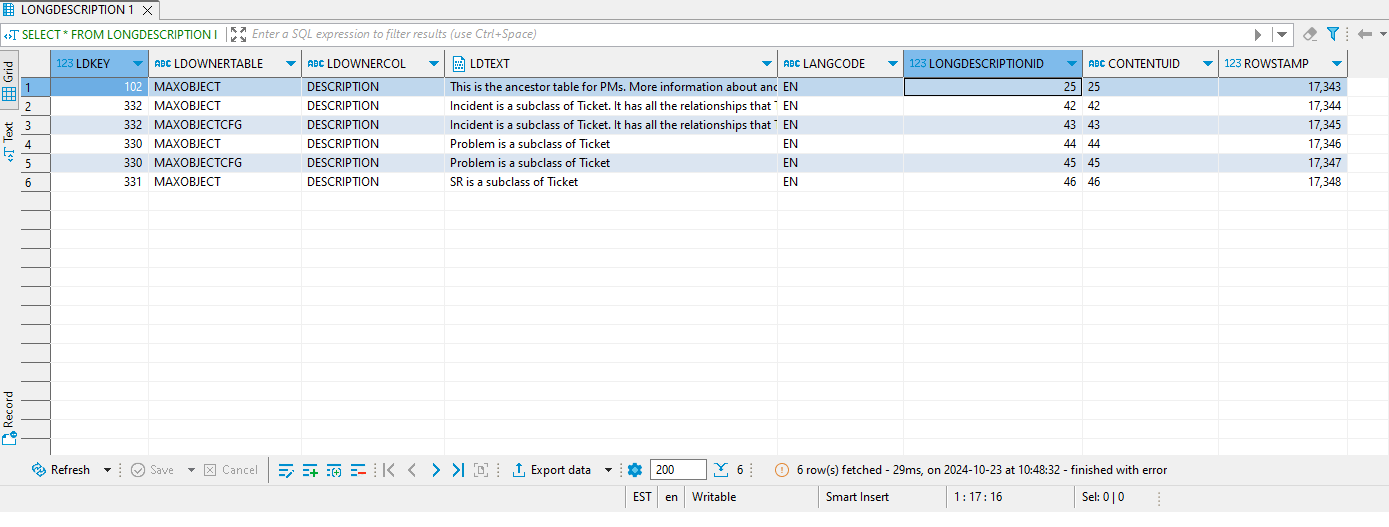Open the Save dropdown arrow
Screen dimensions: 1389x527
[x=191, y=470]
